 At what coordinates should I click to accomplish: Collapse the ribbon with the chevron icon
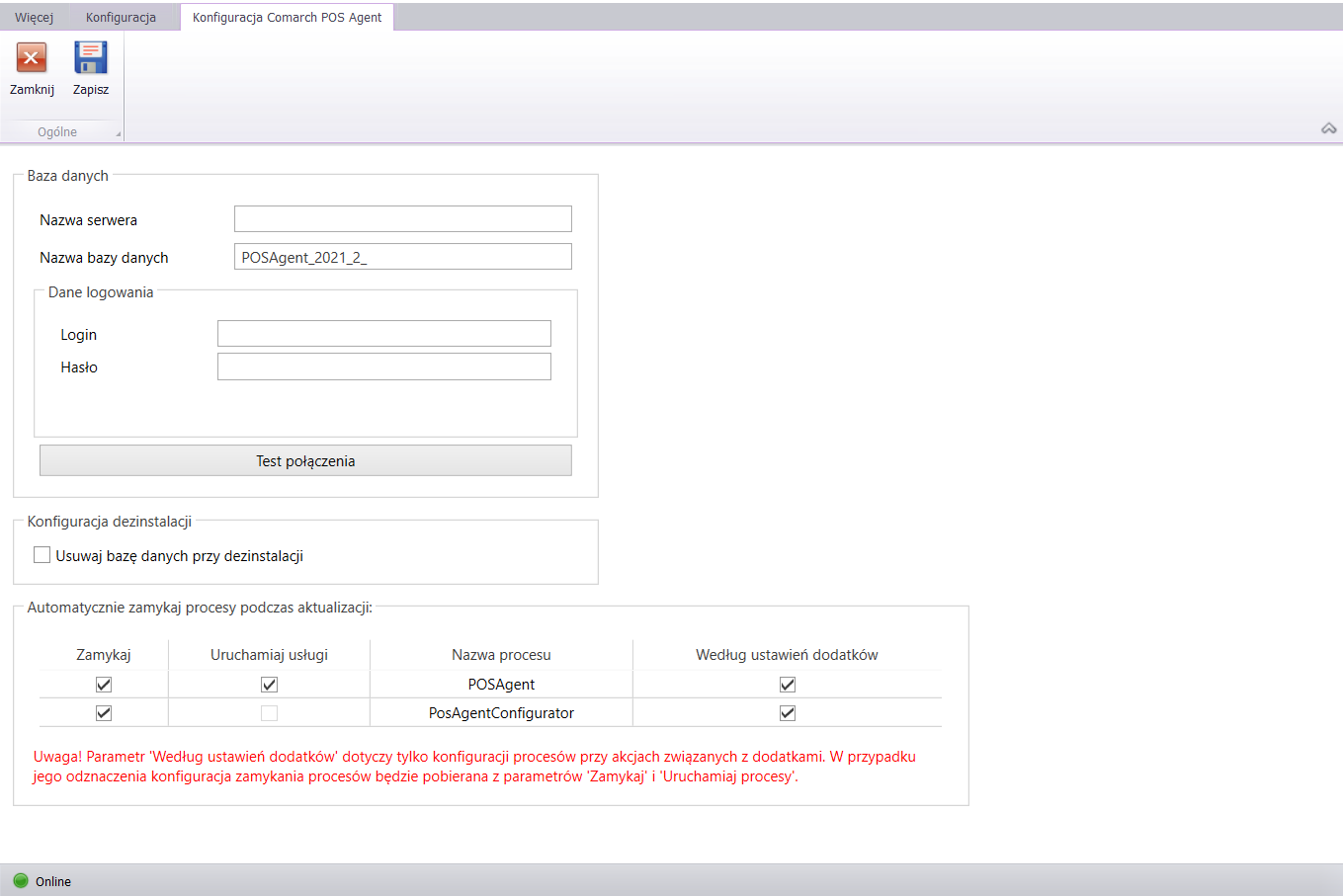tap(1329, 128)
